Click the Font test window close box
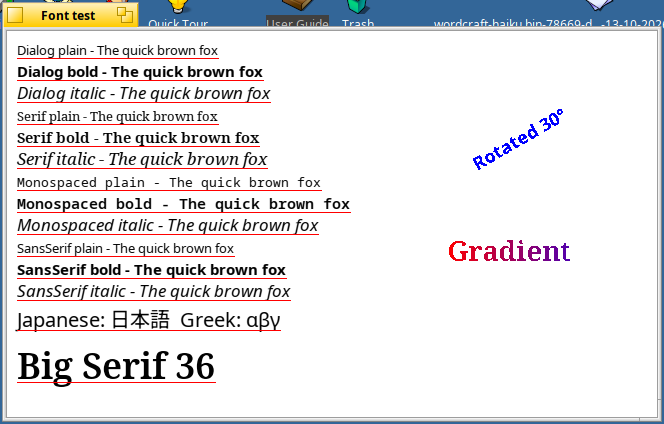 (x=15, y=16)
